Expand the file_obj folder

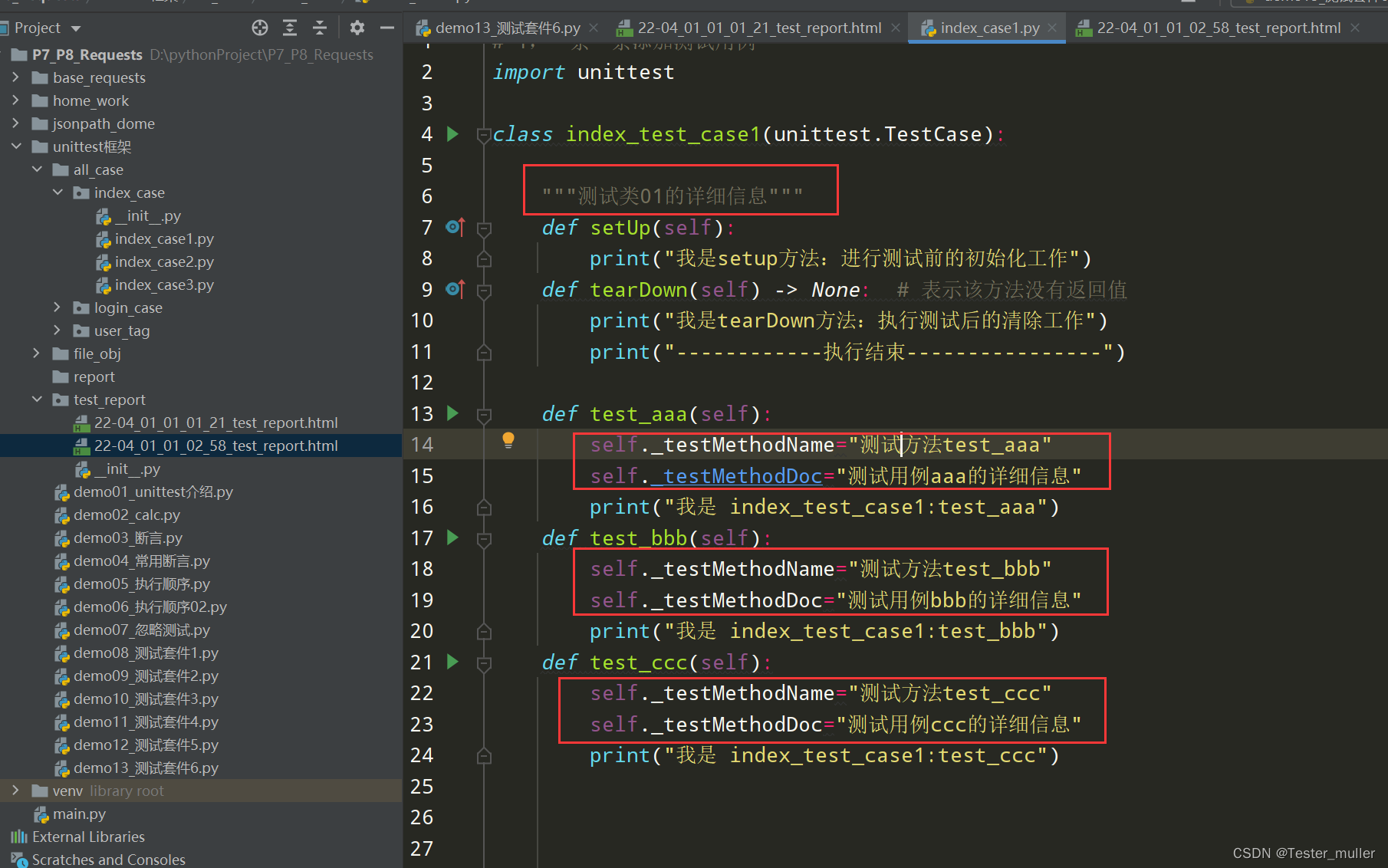point(37,353)
